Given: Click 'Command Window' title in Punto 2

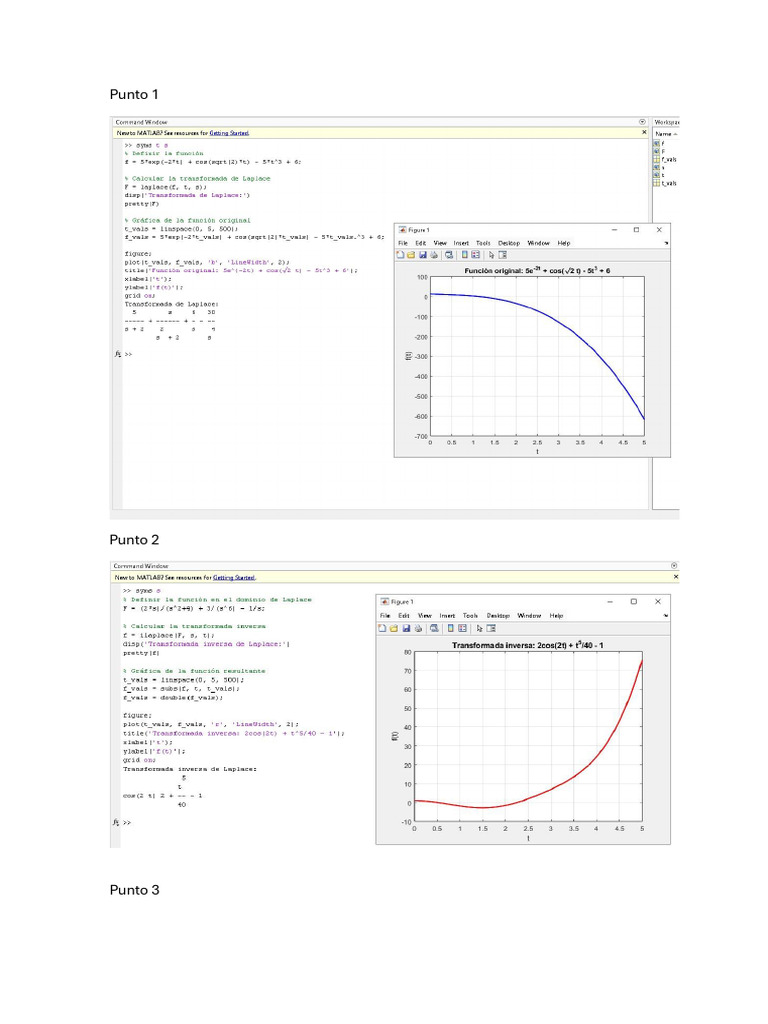Looking at the screenshot, I should click(140, 566).
